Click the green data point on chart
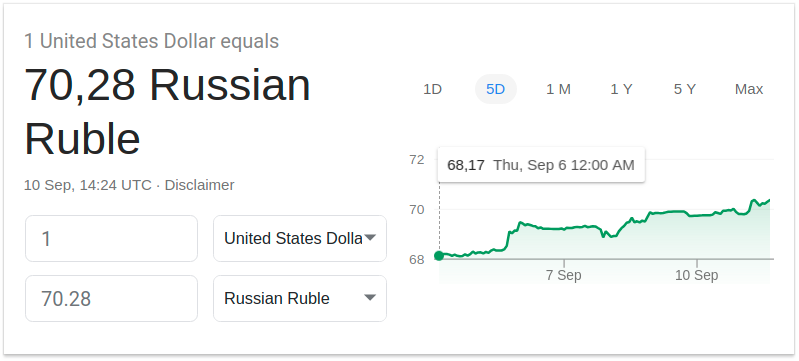The image size is (799, 361). (x=439, y=255)
